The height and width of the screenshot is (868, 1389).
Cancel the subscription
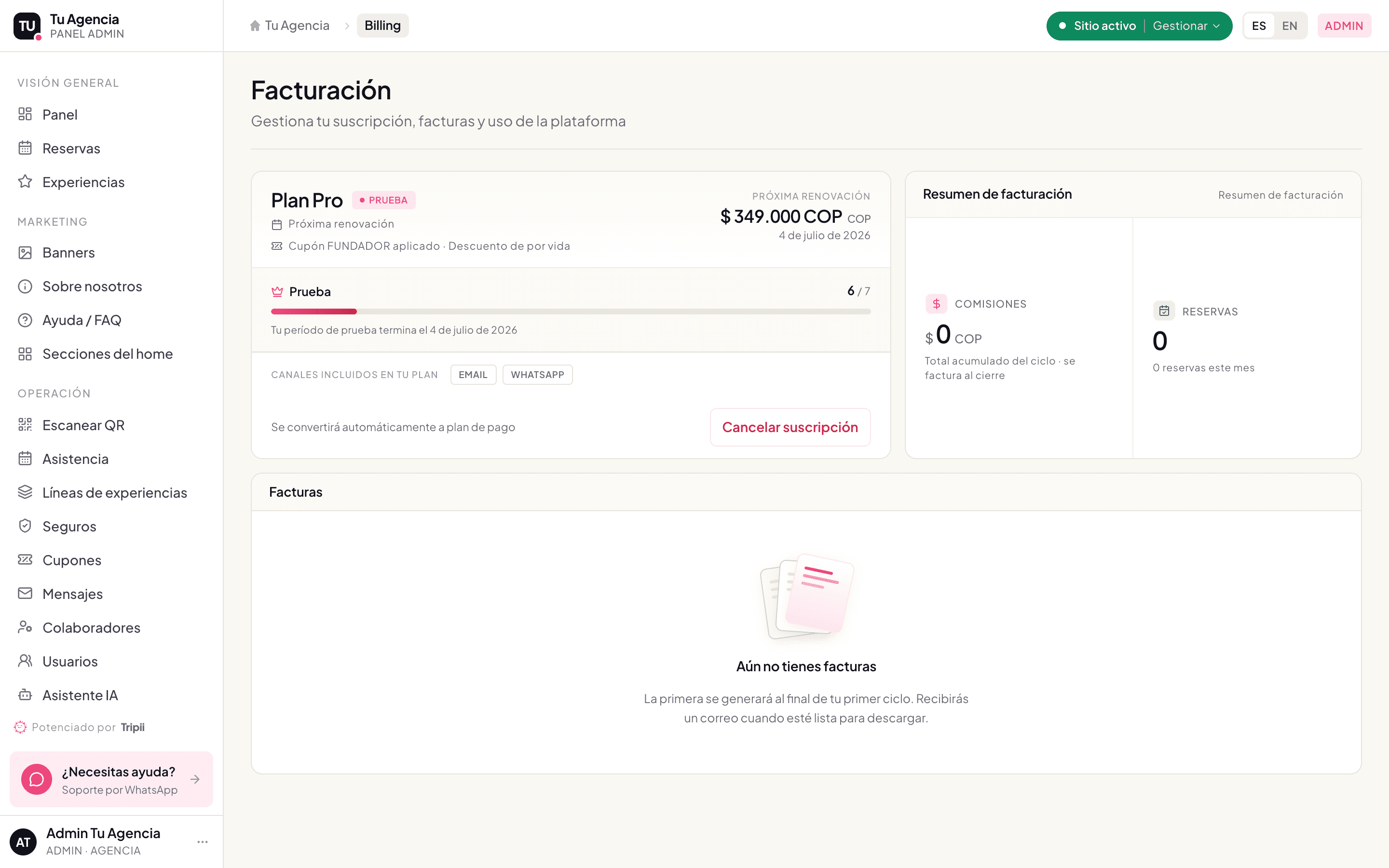790,427
